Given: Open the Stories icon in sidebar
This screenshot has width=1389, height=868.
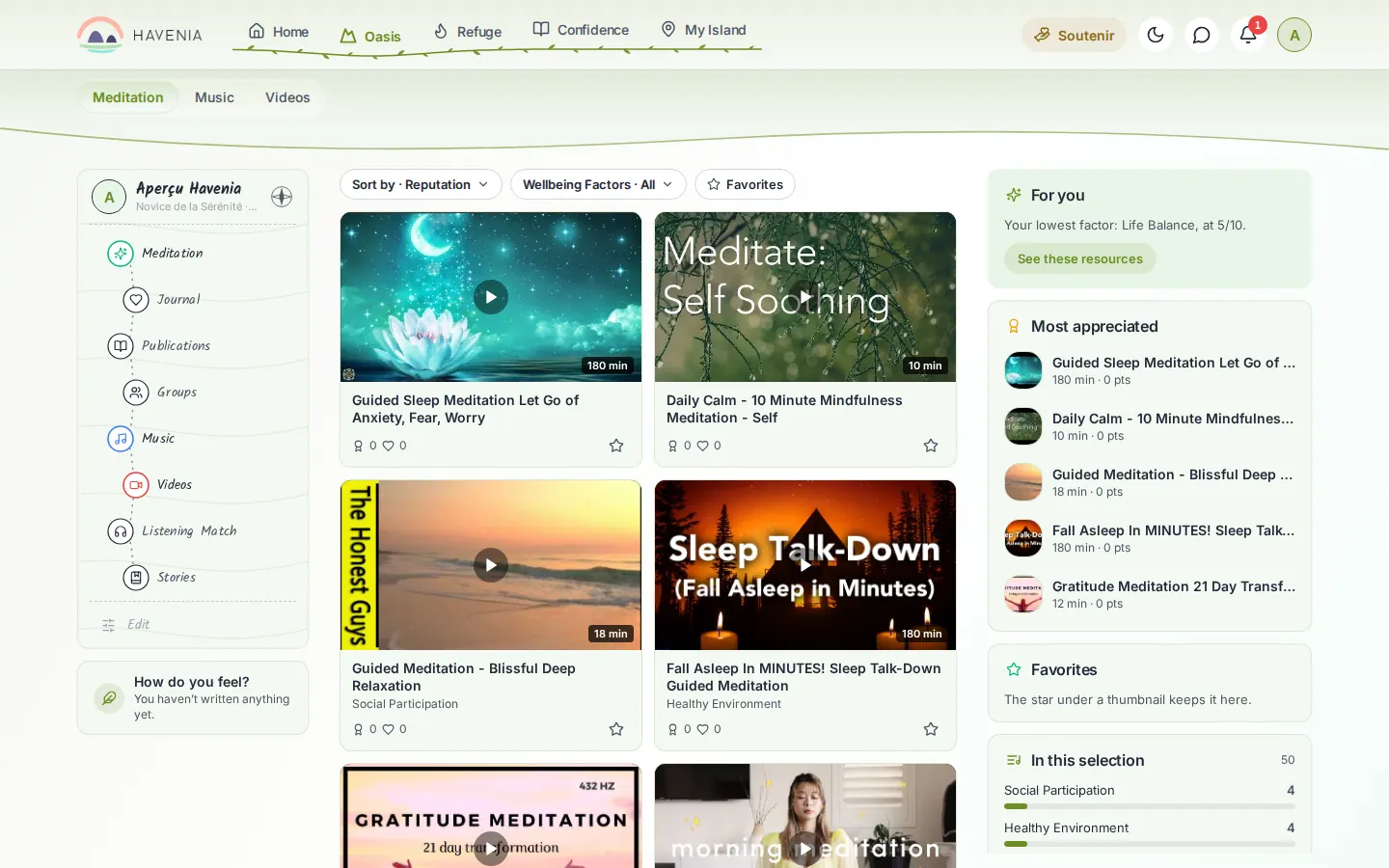Looking at the screenshot, I should [136, 577].
